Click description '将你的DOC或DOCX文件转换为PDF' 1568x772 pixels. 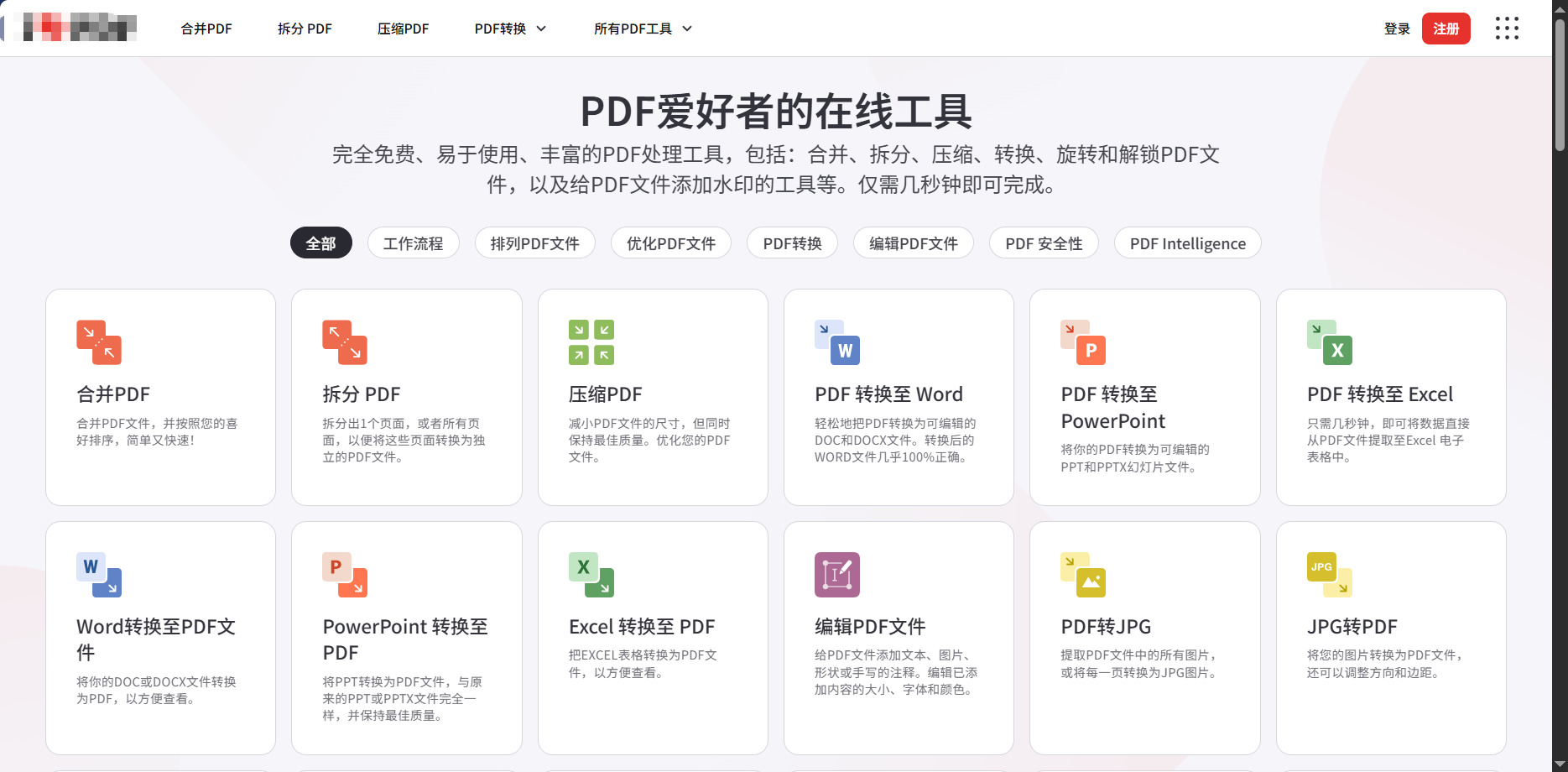(x=156, y=691)
